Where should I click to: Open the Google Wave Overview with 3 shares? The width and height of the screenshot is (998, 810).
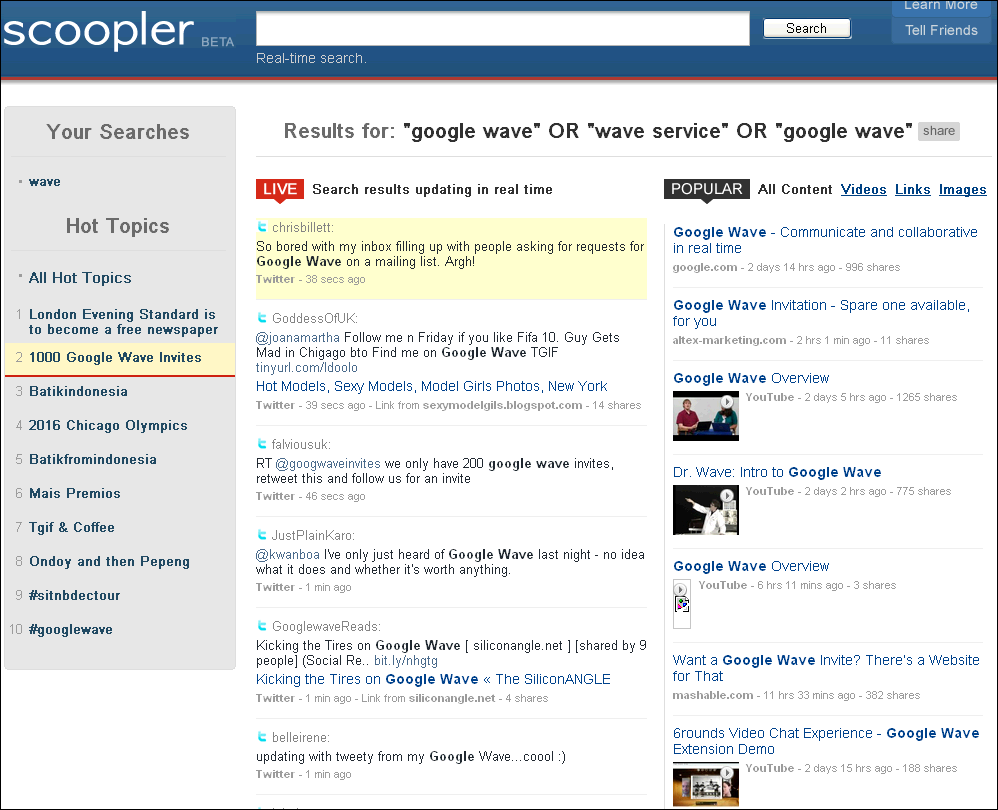point(751,566)
